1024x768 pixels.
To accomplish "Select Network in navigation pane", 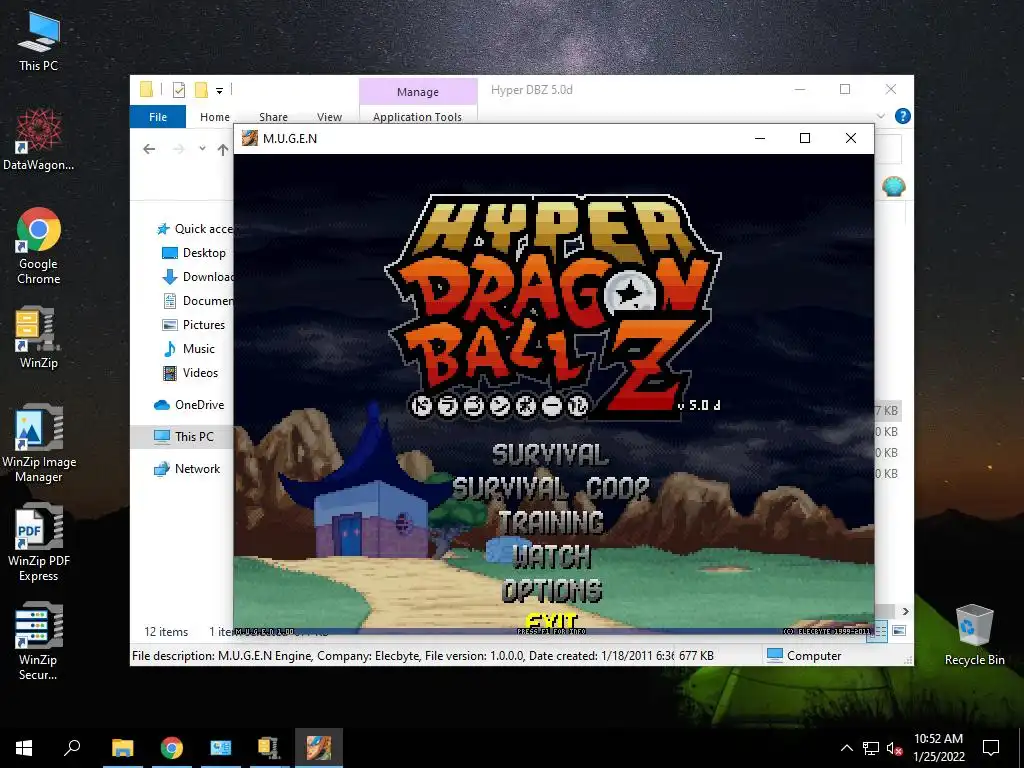I will pyautogui.click(x=187, y=469).
